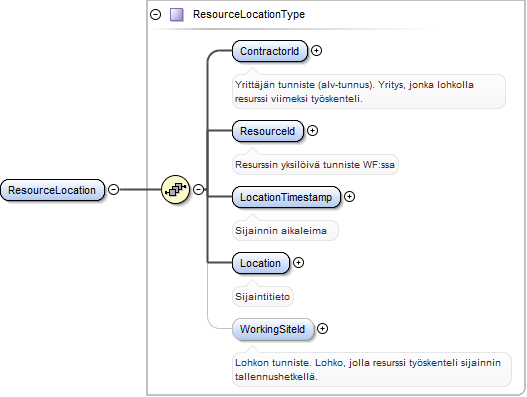
Task: Click the 'Resurssin yksilöivä tunniste WF:ssa' annotation
Action: click(315, 165)
